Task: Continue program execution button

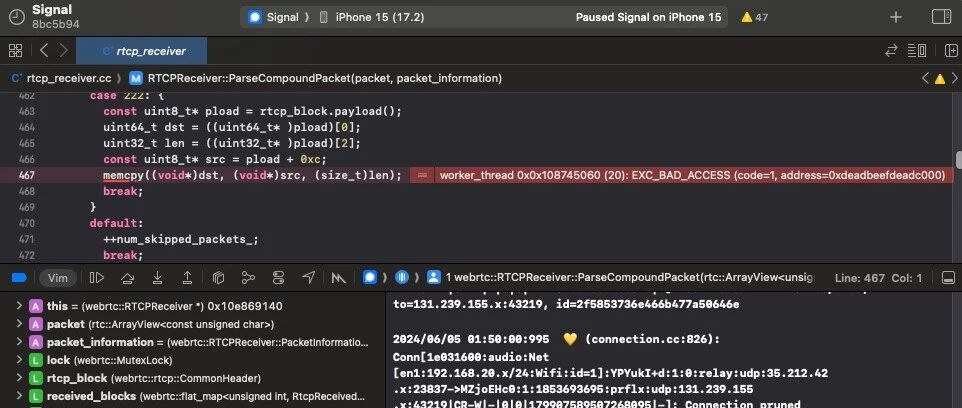Action: coord(97,278)
